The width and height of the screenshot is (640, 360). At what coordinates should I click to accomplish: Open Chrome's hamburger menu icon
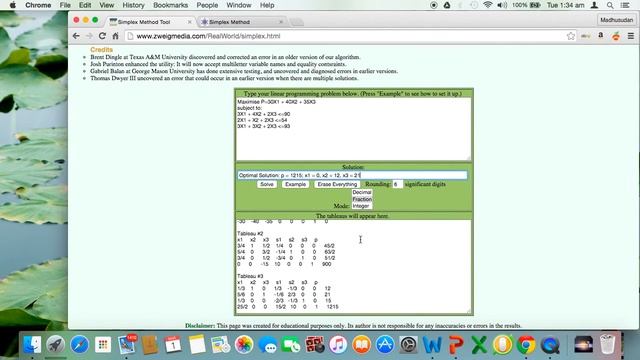[631, 36]
